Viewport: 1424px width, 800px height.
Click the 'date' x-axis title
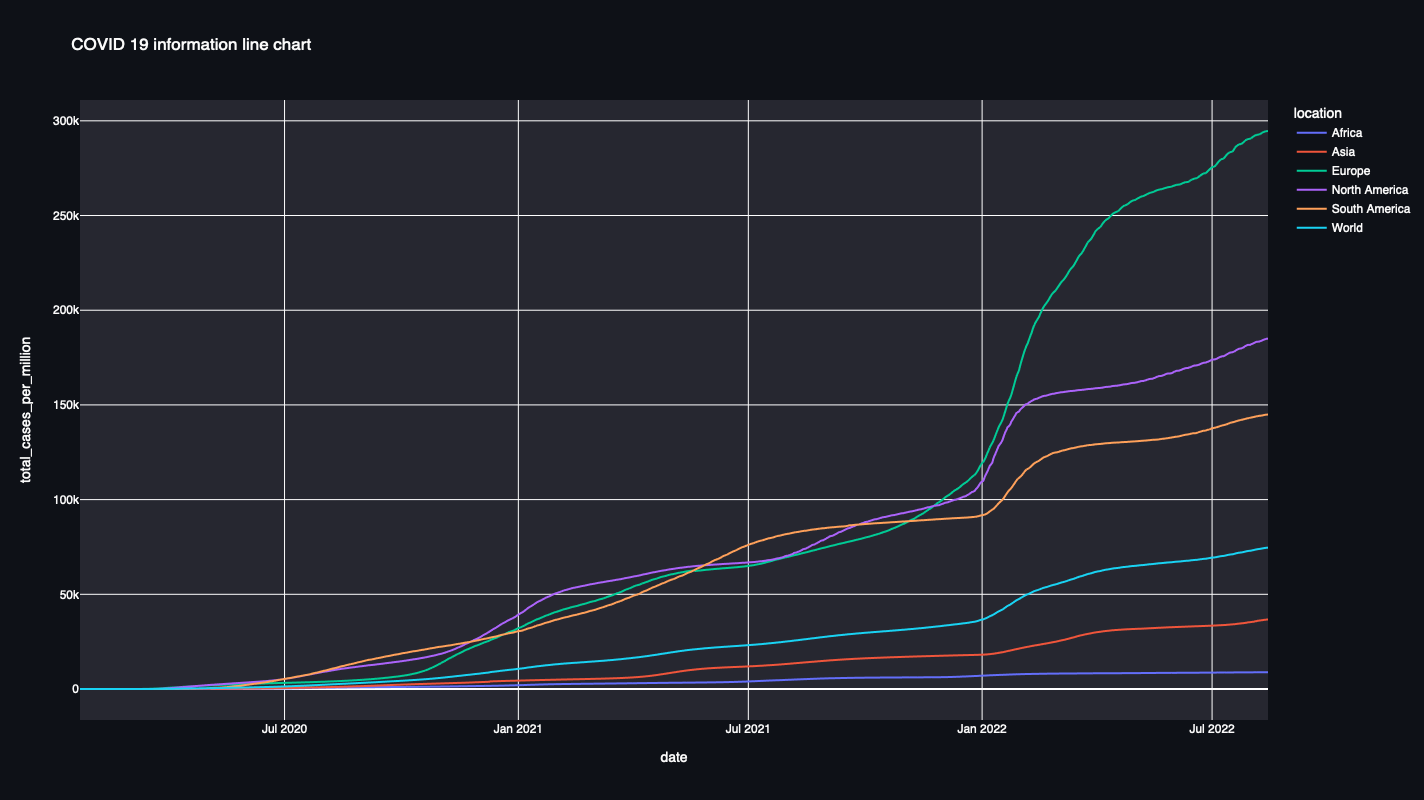[674, 758]
